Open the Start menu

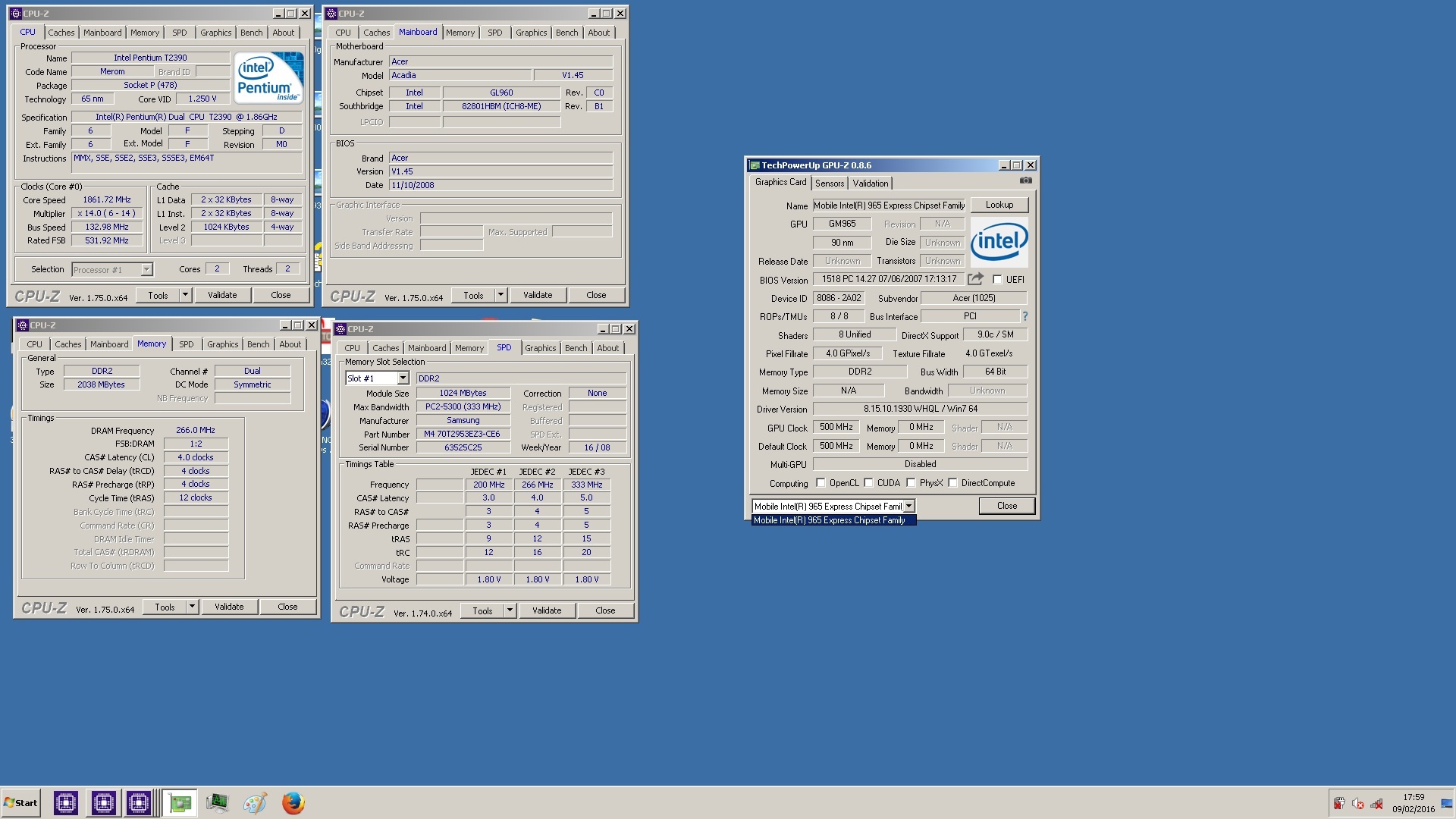pyautogui.click(x=20, y=803)
